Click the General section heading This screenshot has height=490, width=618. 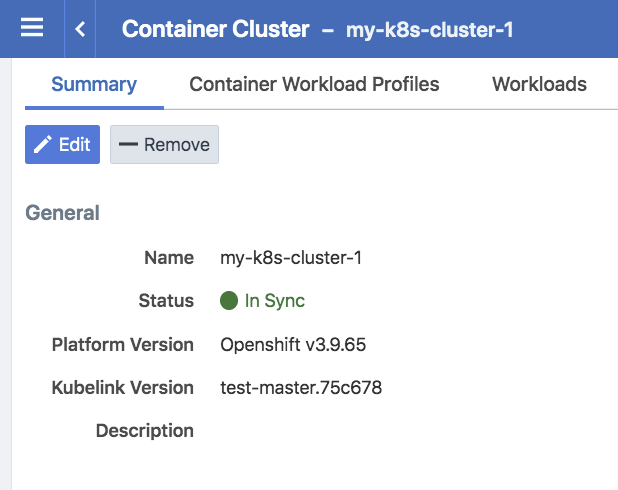pyautogui.click(x=62, y=213)
